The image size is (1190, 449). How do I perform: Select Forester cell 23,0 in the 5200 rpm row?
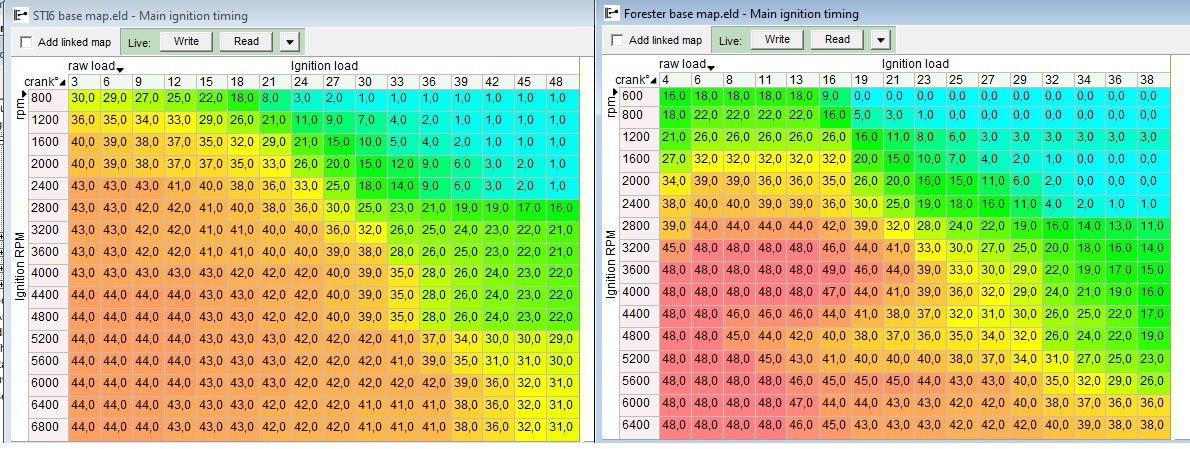[x=1152, y=359]
